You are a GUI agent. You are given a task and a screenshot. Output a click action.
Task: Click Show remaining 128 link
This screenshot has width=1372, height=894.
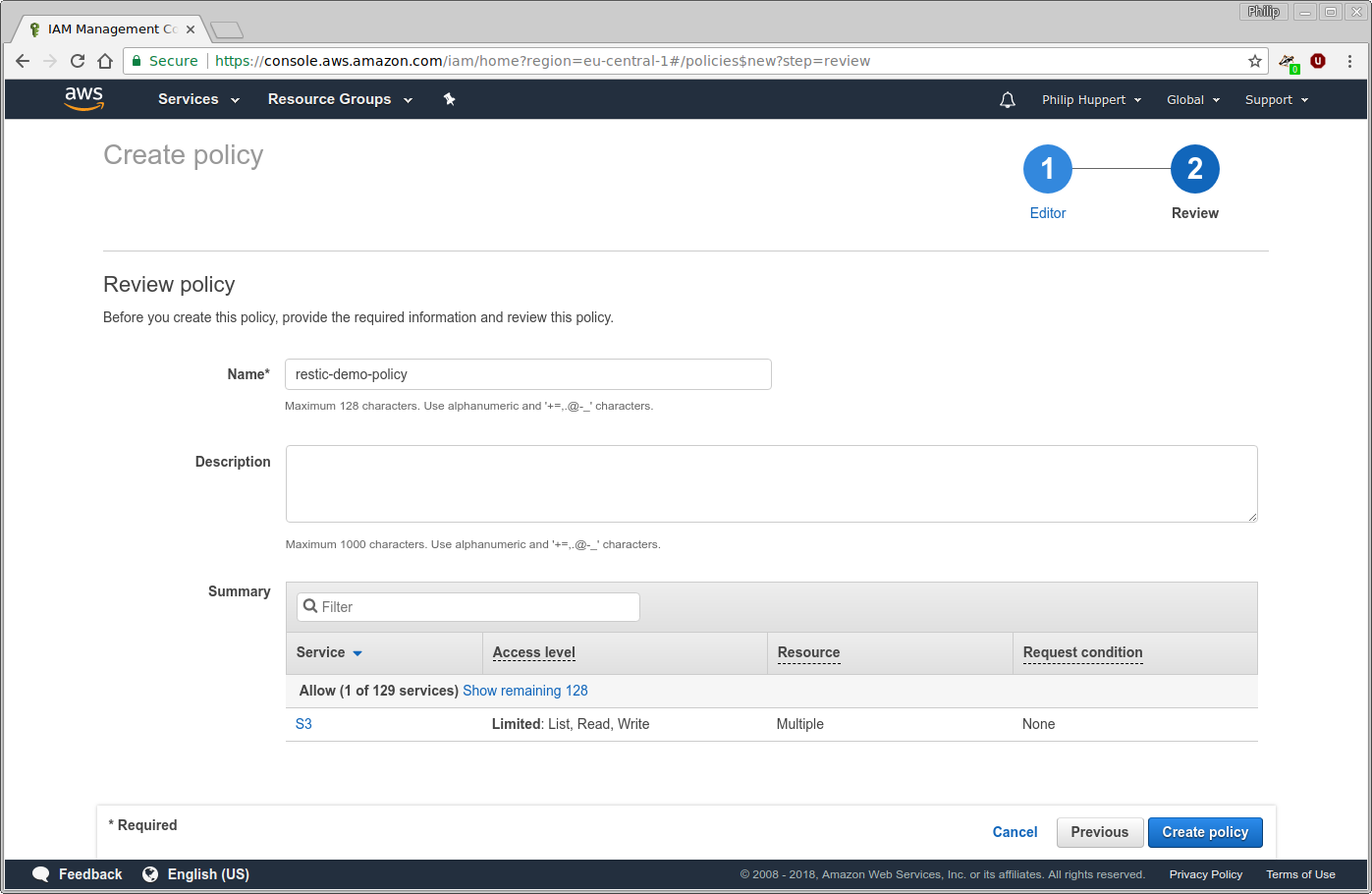point(524,691)
